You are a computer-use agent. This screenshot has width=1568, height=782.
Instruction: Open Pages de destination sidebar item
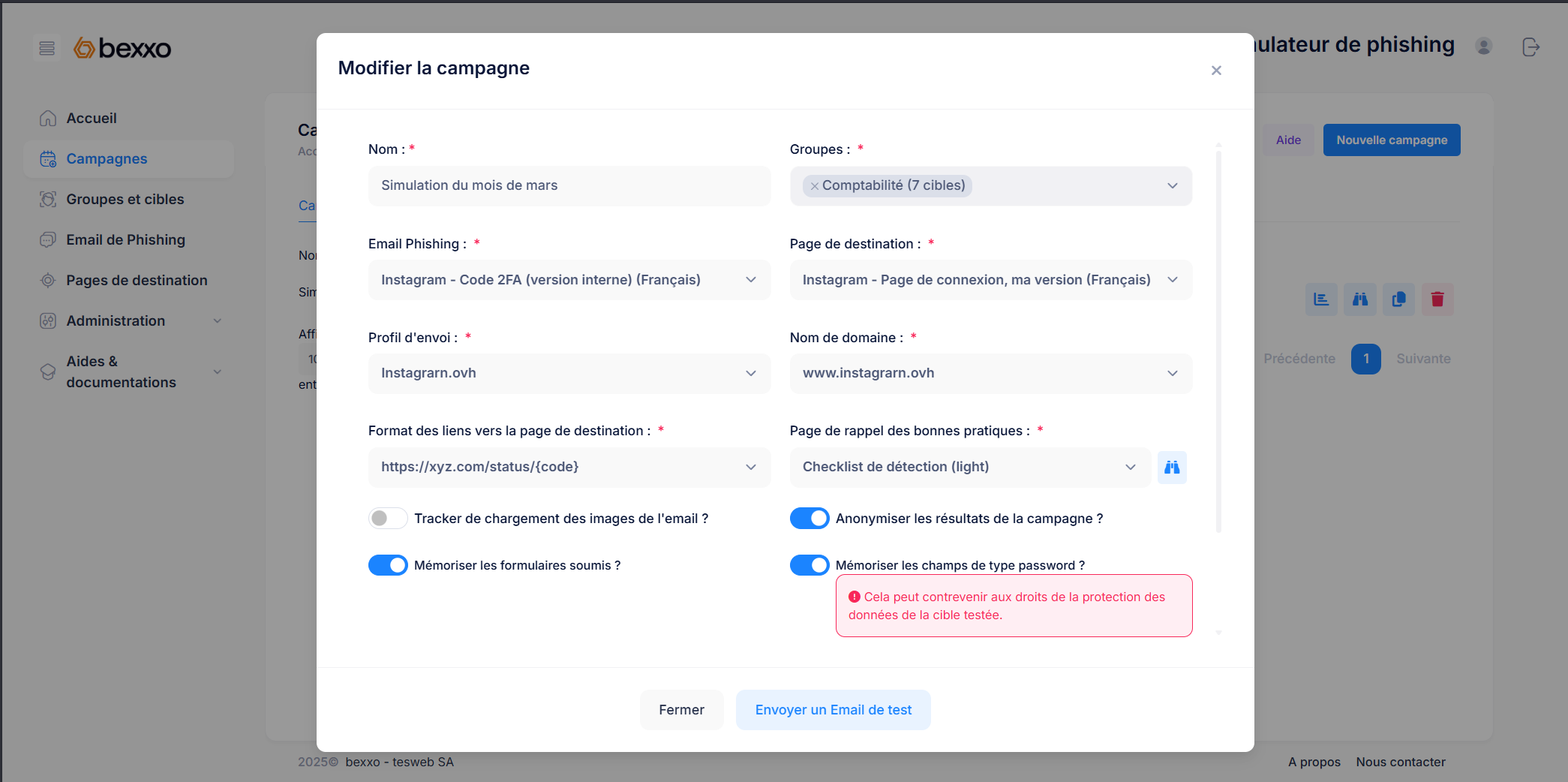click(137, 280)
